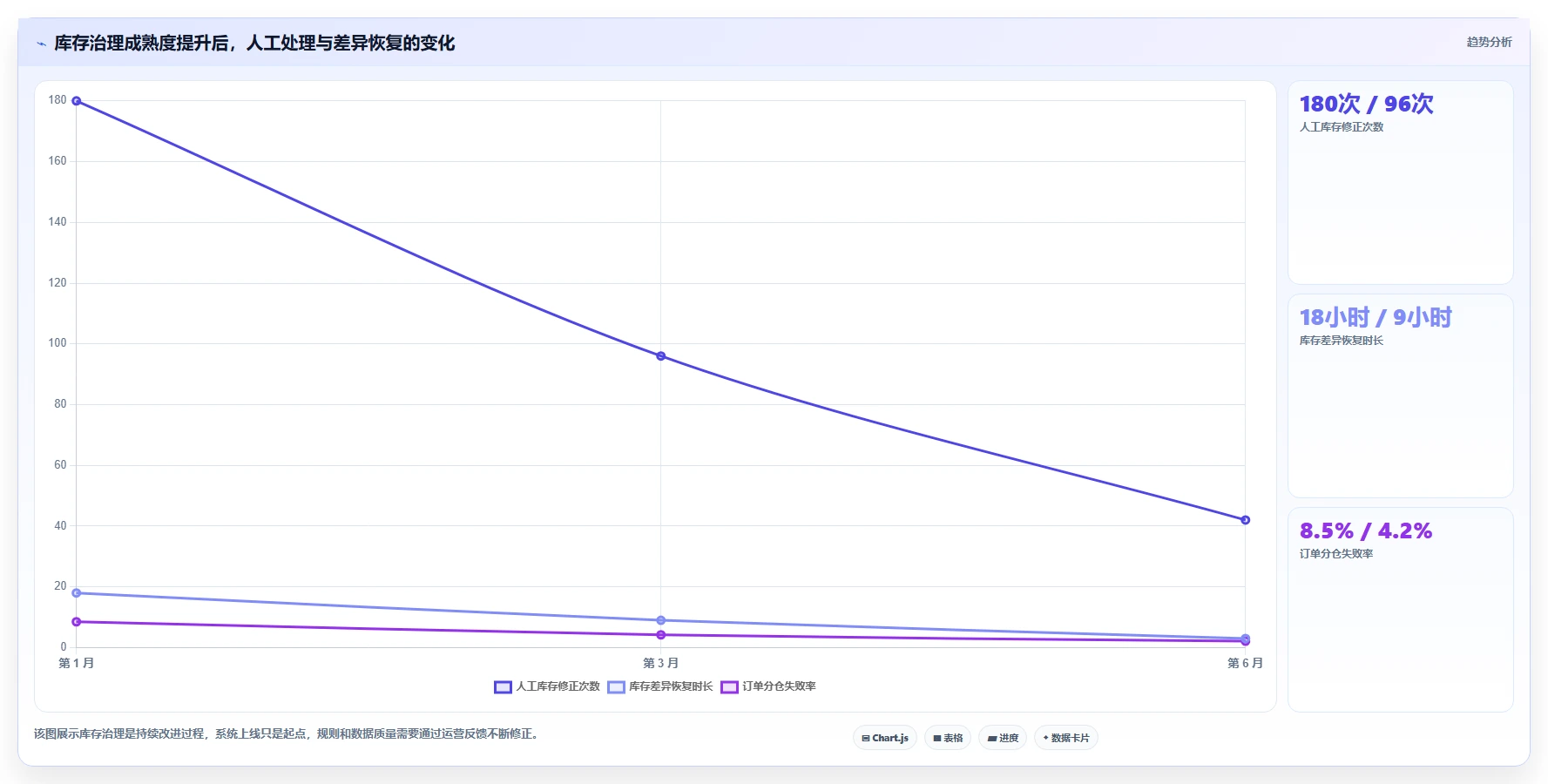The image size is (1548, 784).
Task: Click the 第 6 月 axis label
Action: coord(1245,663)
